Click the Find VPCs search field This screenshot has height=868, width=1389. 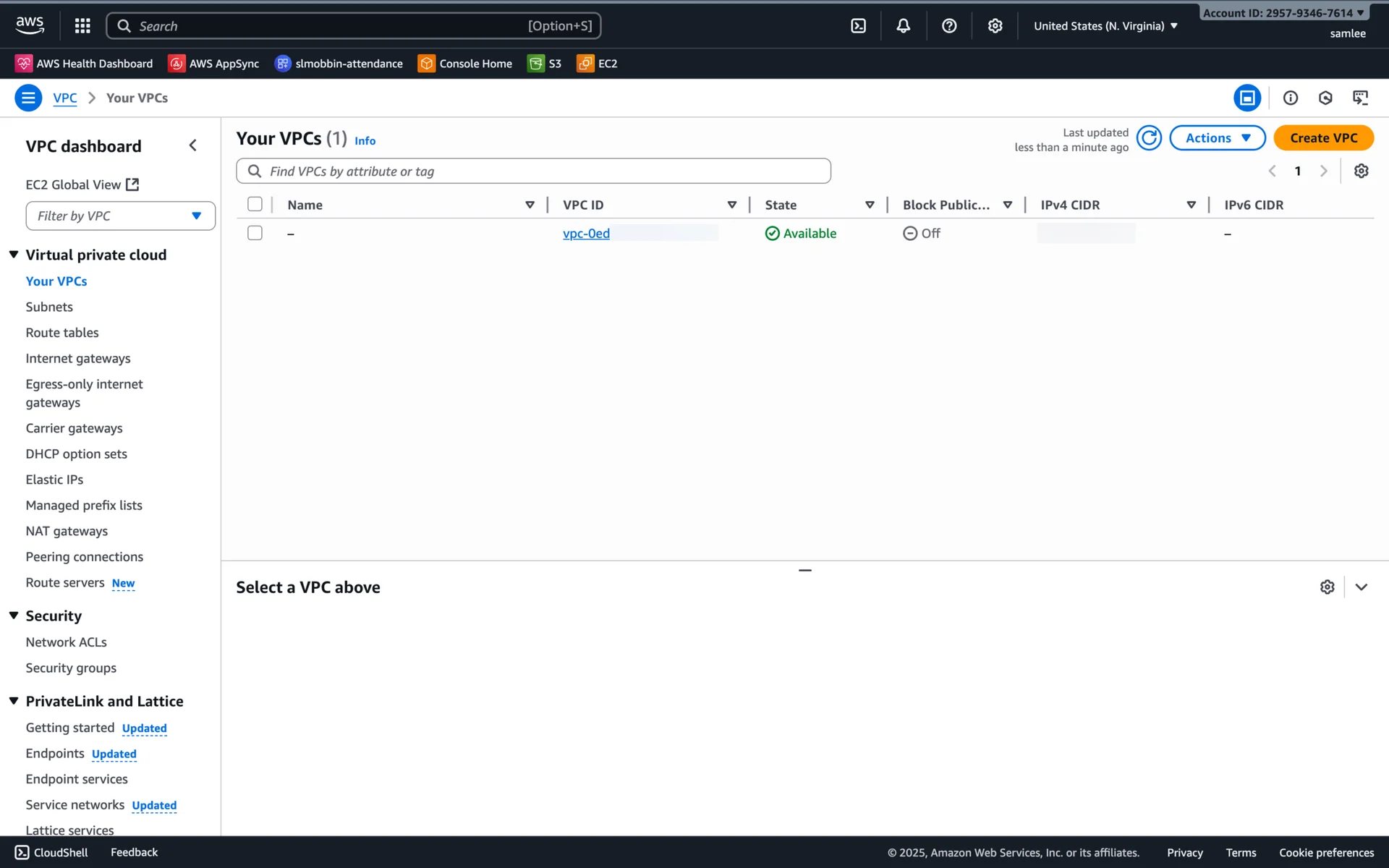[x=534, y=171]
